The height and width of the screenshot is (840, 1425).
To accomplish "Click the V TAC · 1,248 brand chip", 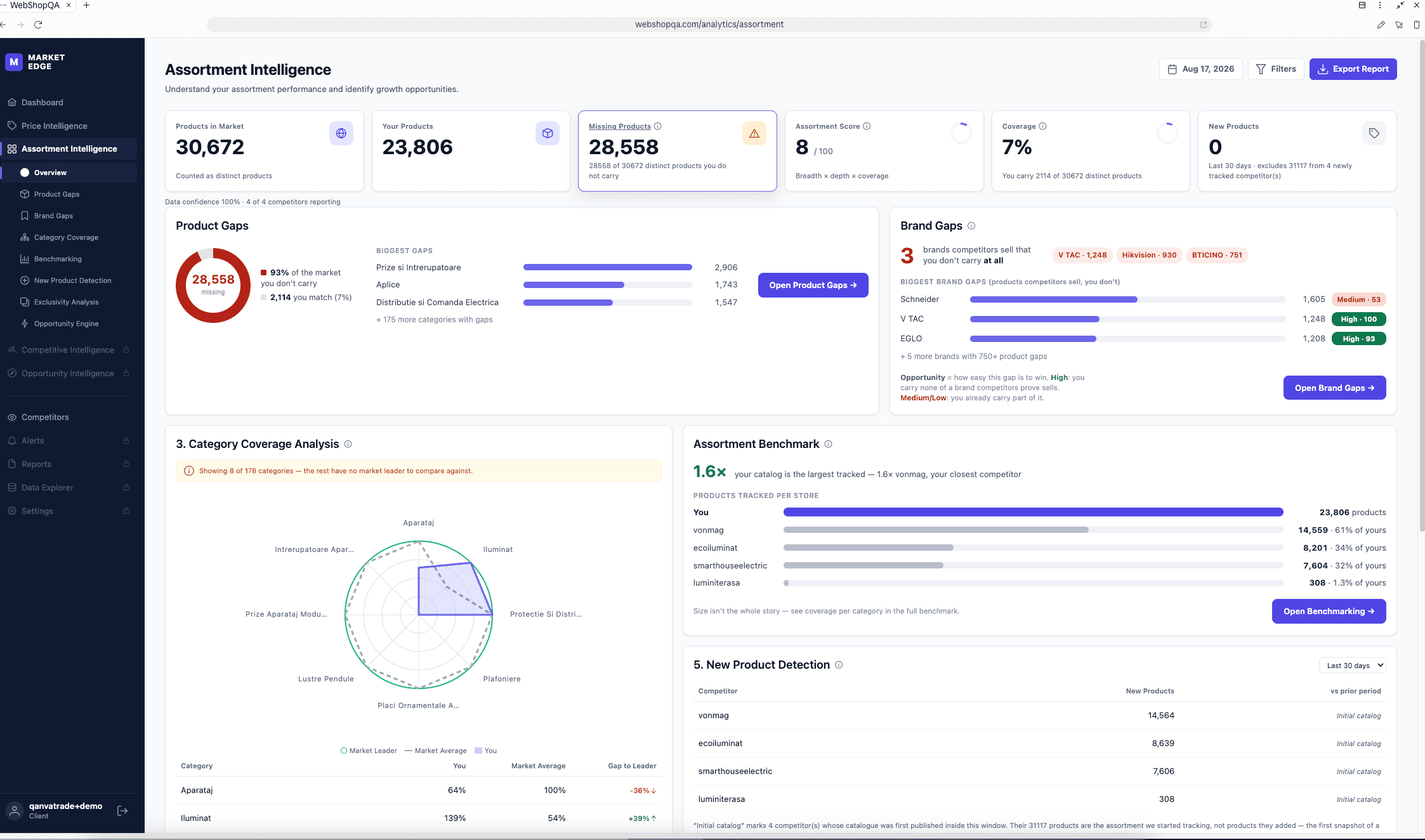I will 1082,255.
